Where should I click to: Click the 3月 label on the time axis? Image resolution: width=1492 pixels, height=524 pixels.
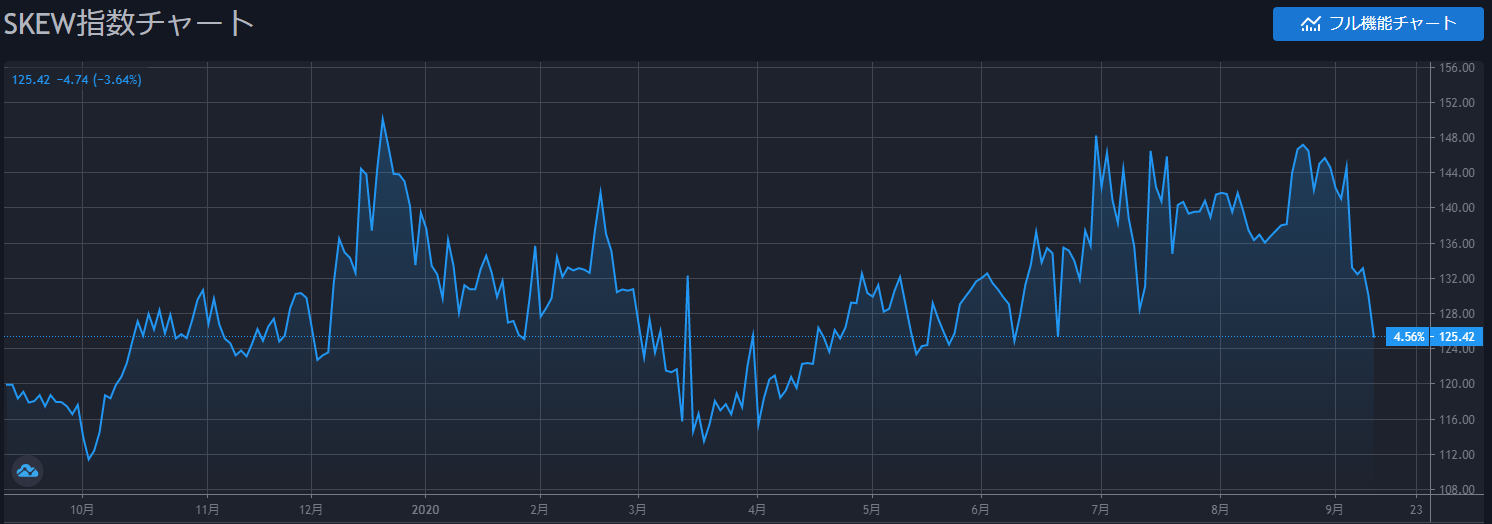coord(636,508)
